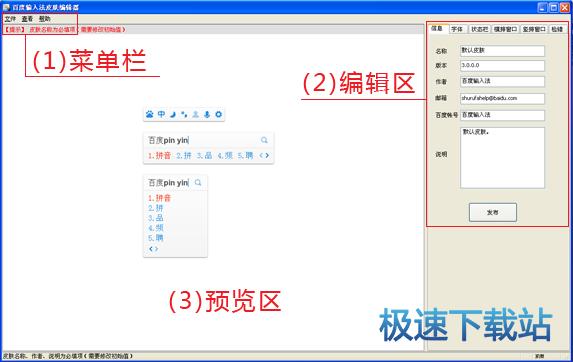Click status bar text about required fields
Image resolution: width=573 pixels, height=362 pixels.
click(x=68, y=356)
